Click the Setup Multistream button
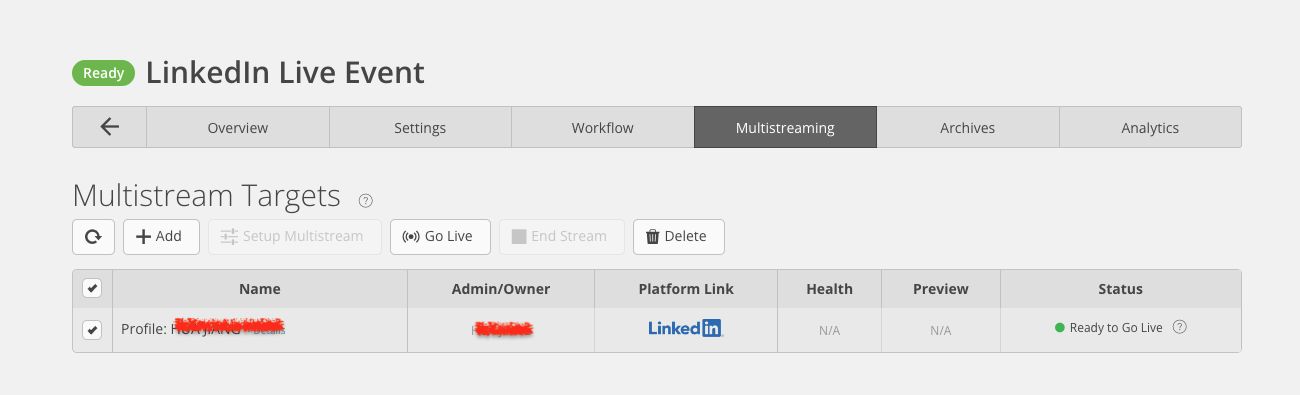The height and width of the screenshot is (395, 1300). (x=295, y=236)
